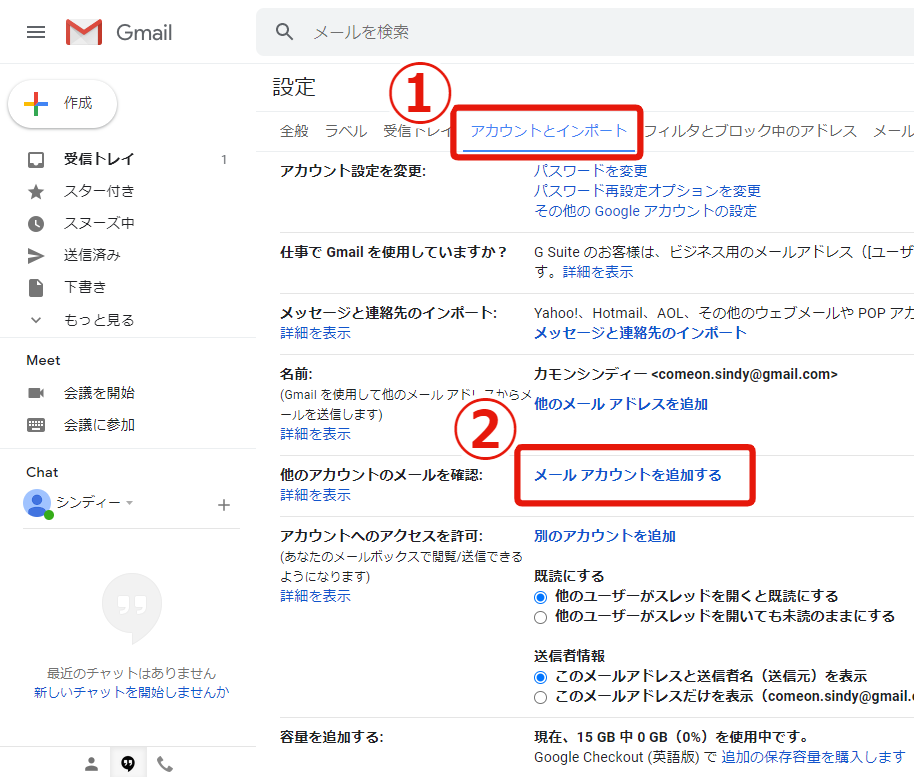Expand もっと見る in the sidebar
914x777 pixels.
coord(99,320)
